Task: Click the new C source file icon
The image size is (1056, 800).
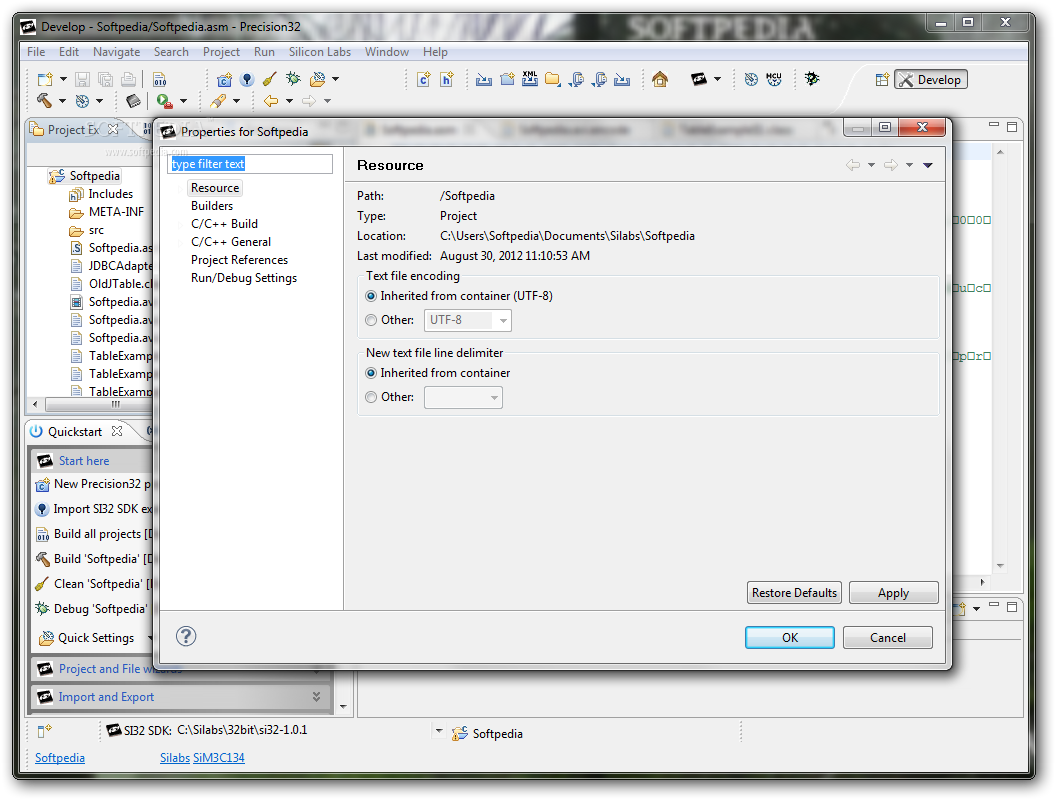Action: (x=424, y=79)
